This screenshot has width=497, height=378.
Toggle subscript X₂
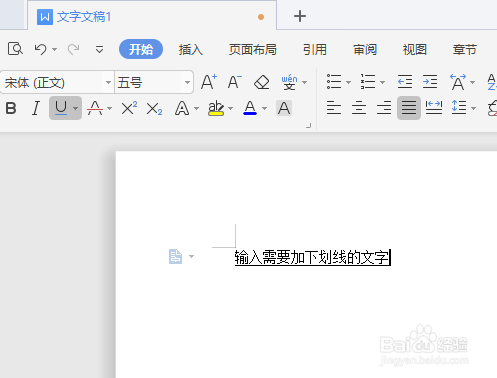tap(154, 108)
